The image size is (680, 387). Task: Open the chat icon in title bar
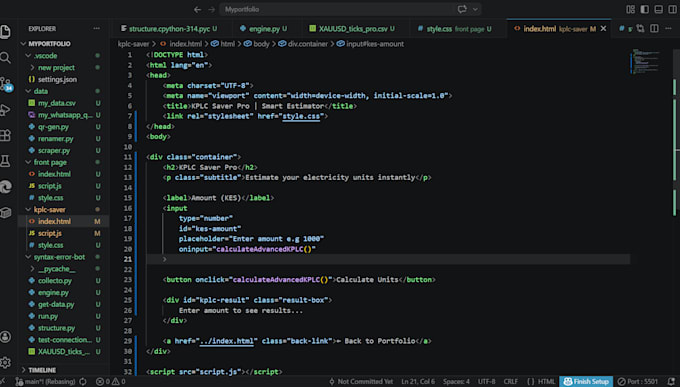click(x=462, y=9)
